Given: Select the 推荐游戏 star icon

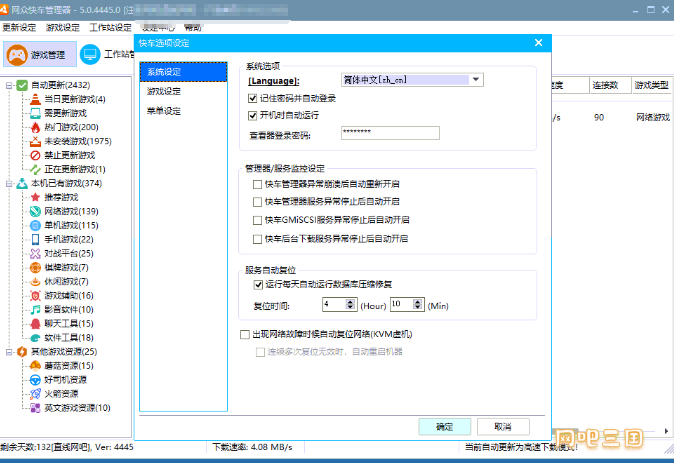Looking at the screenshot, I should coord(35,197).
